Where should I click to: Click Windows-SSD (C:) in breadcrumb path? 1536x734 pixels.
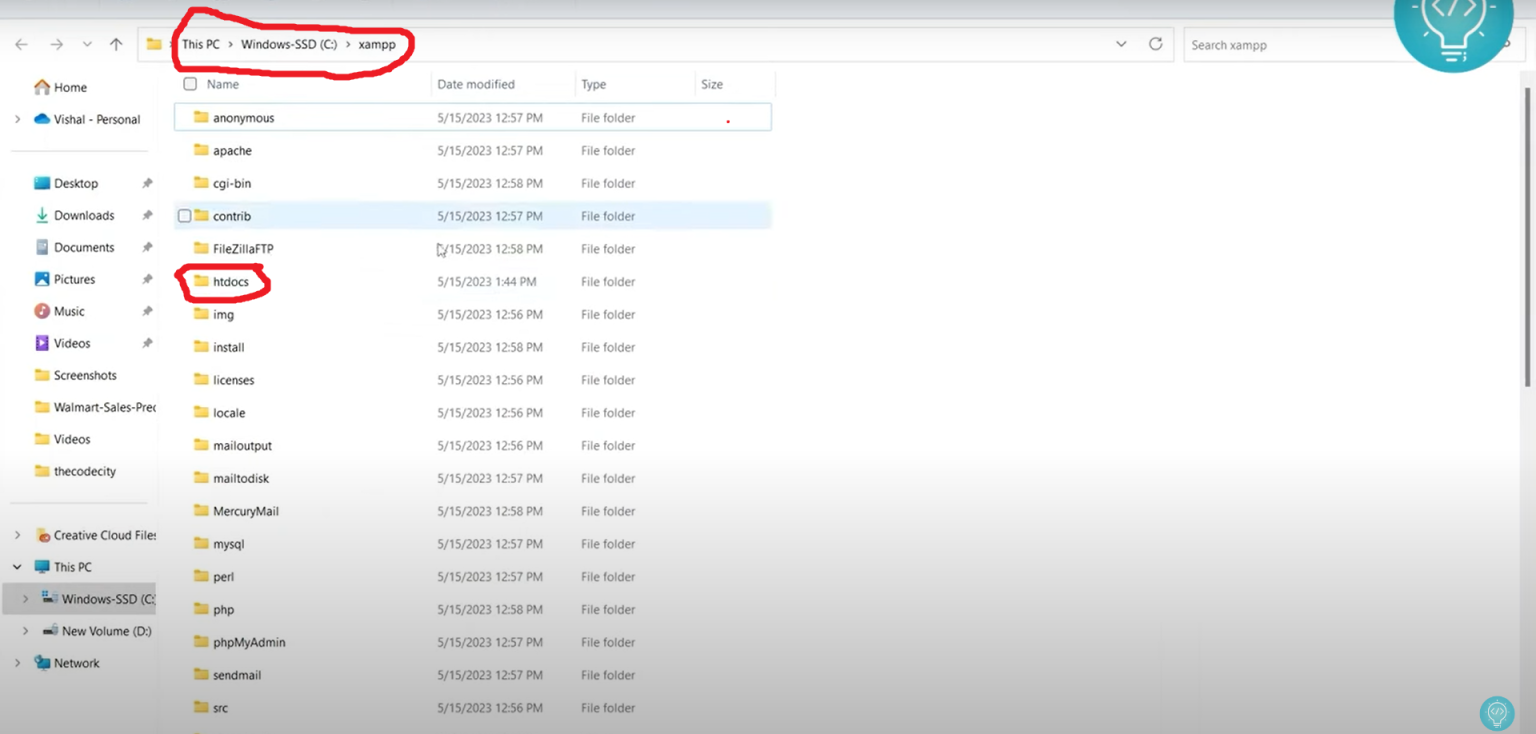click(x=289, y=44)
